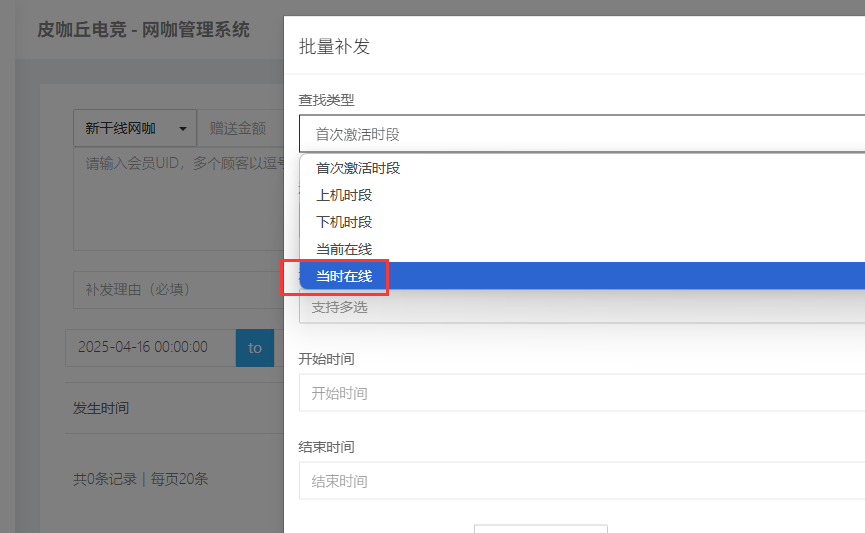The height and width of the screenshot is (533, 865).
Task: Click the blue to button
Action: (x=255, y=348)
